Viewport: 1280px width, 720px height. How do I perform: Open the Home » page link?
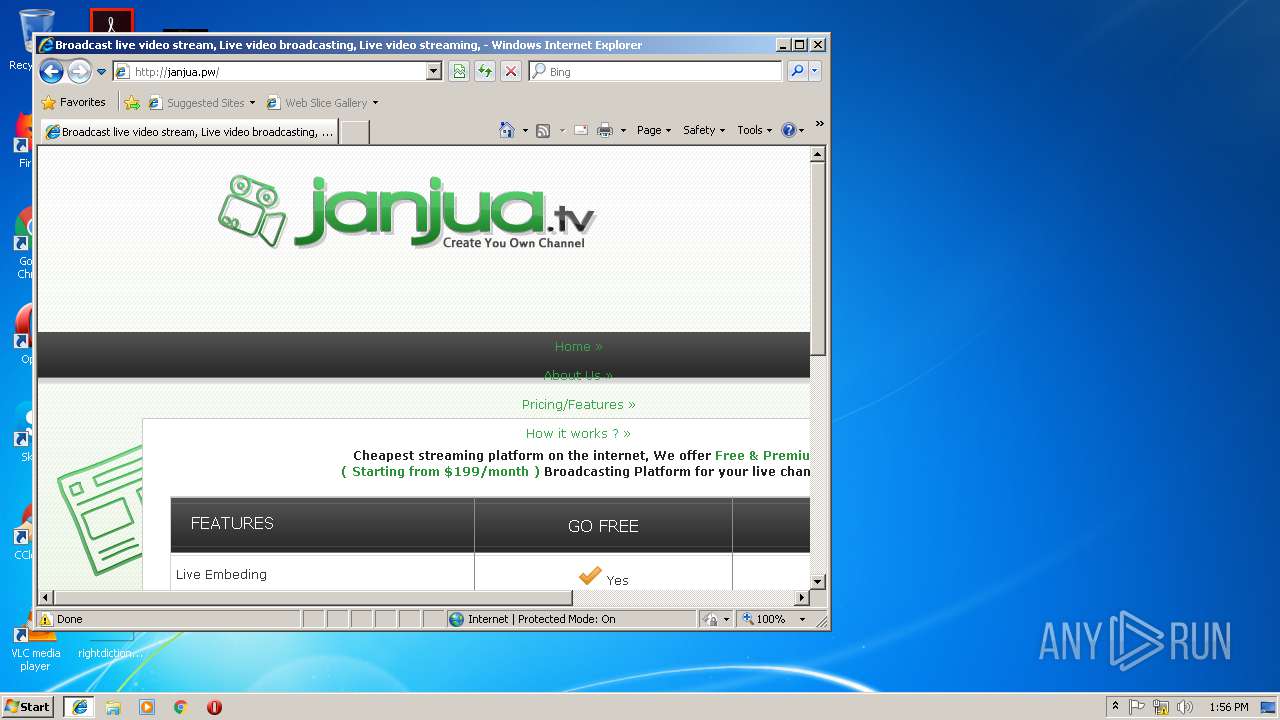click(x=578, y=347)
